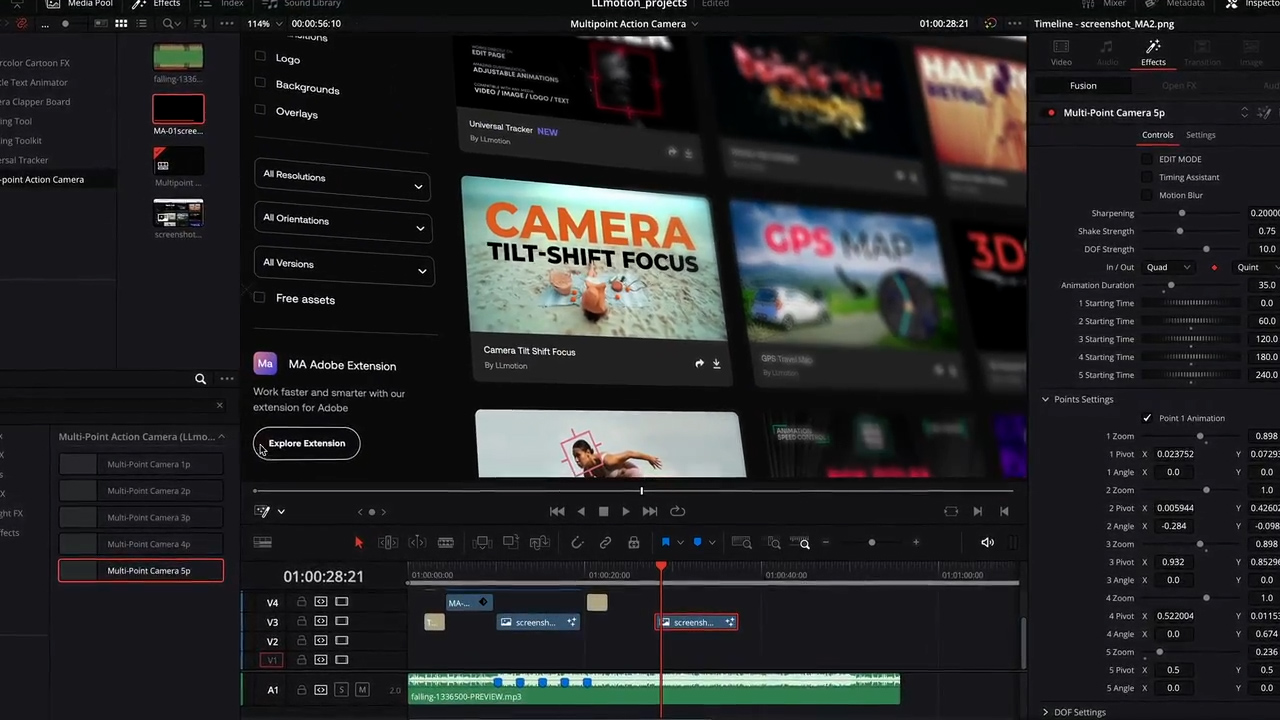The height and width of the screenshot is (720, 1280).
Task: Solo the A1 audio track
Action: [342, 689]
